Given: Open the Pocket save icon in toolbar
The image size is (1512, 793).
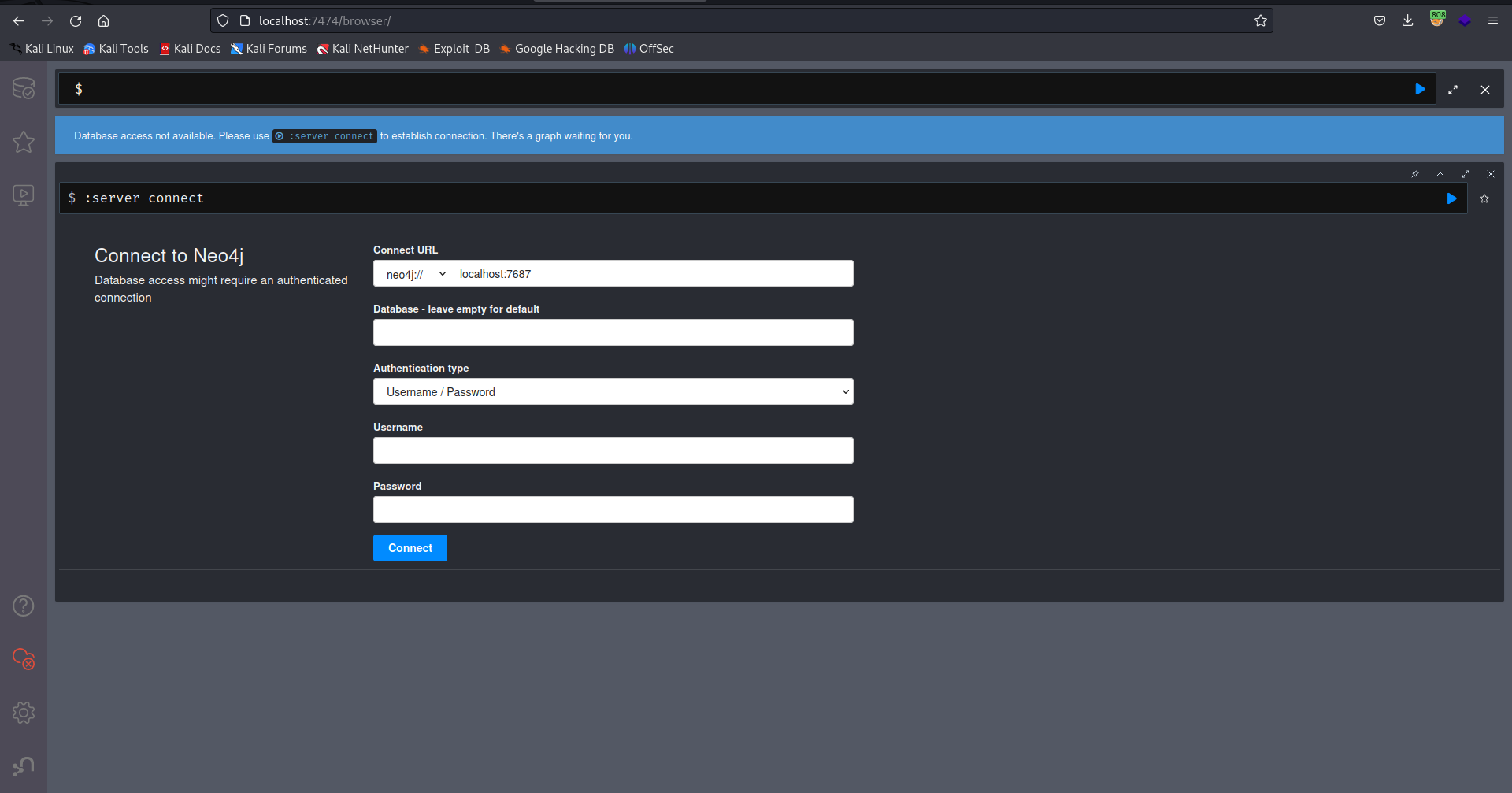Looking at the screenshot, I should click(1380, 21).
